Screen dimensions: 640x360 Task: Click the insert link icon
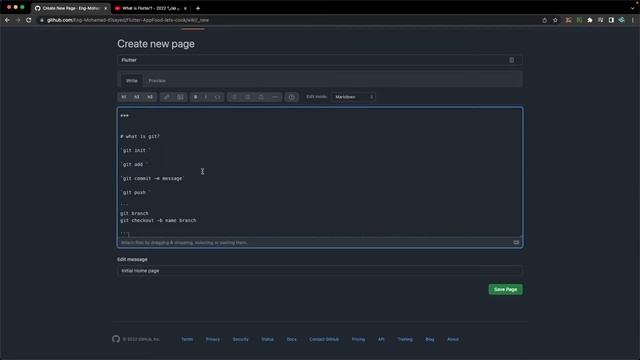coord(167,97)
